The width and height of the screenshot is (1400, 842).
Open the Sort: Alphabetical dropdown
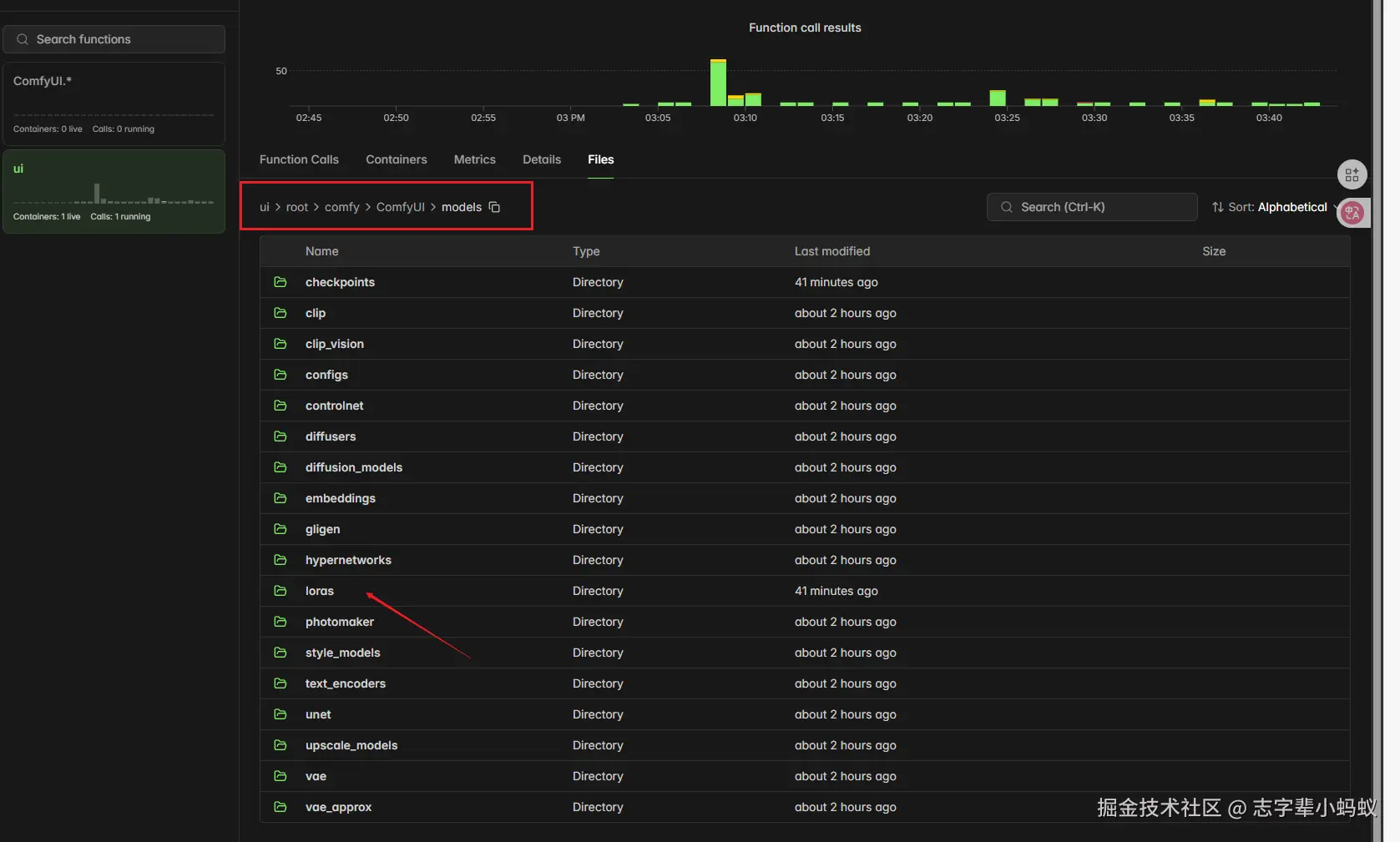point(1275,207)
